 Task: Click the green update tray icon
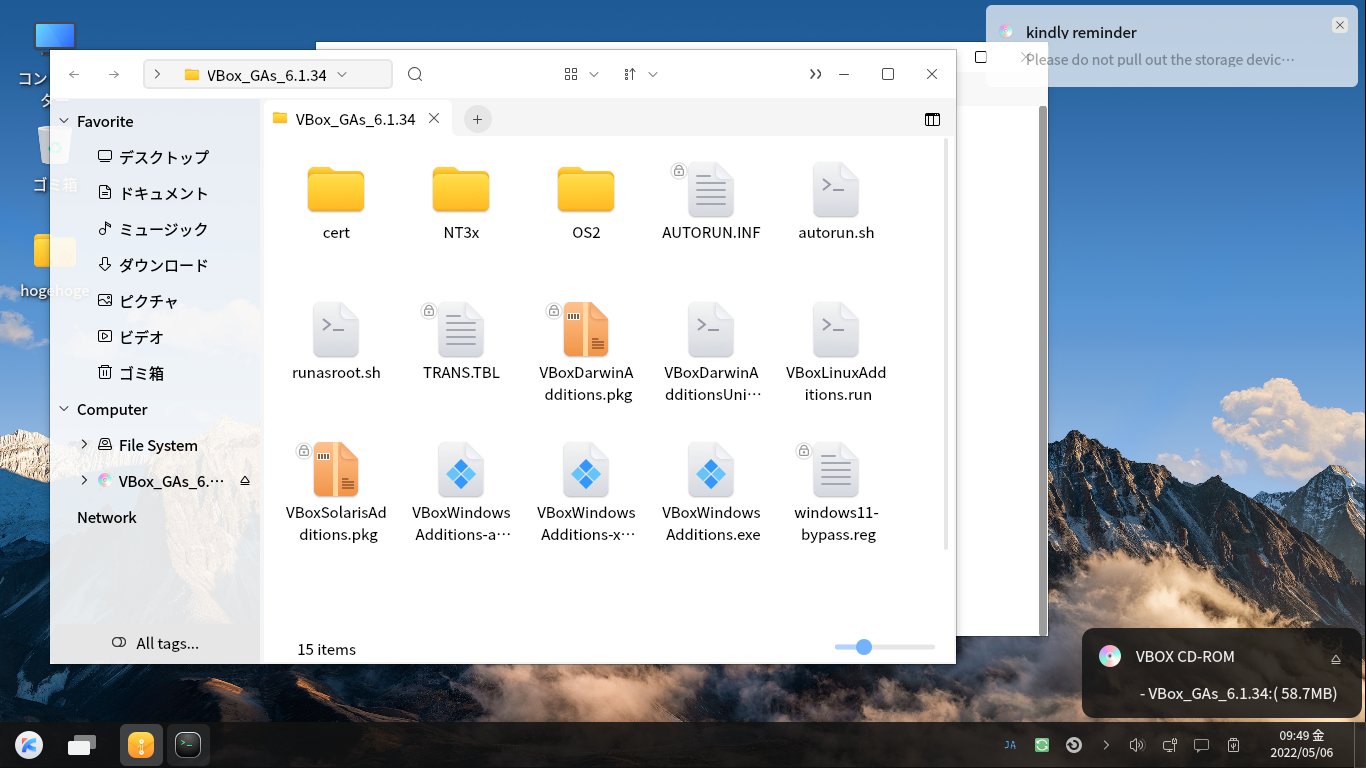click(x=1042, y=745)
